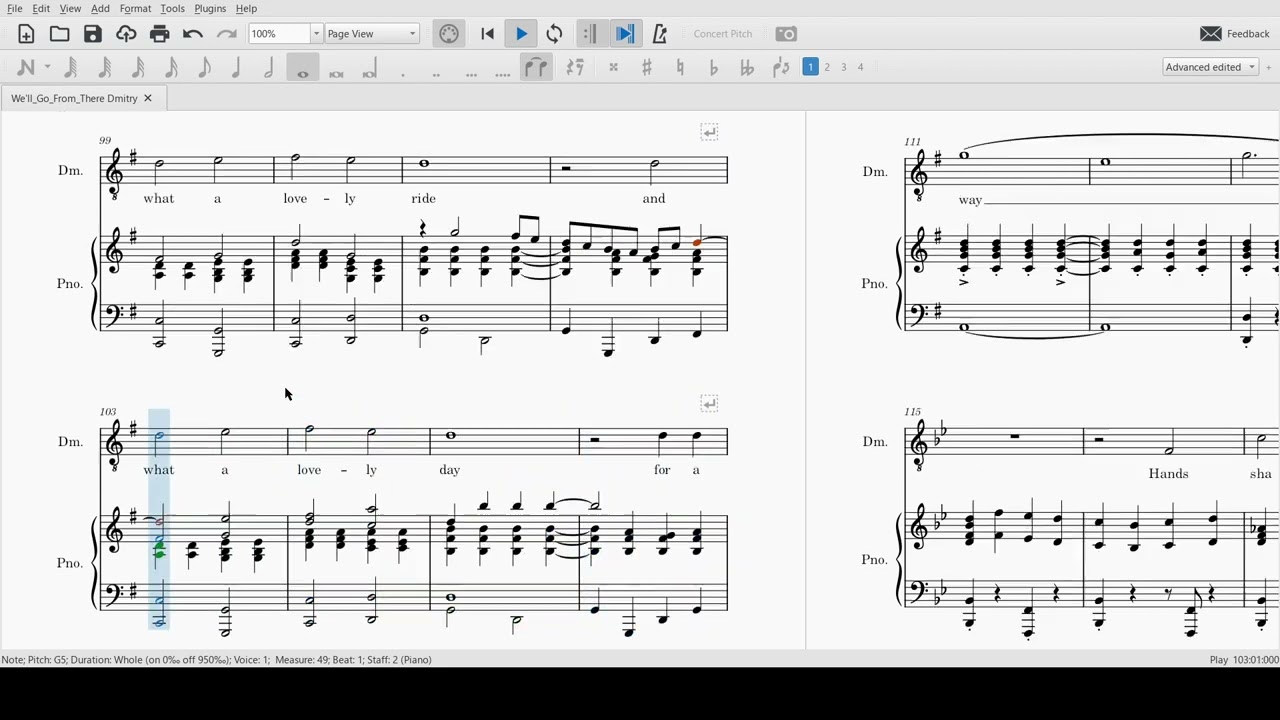Open Page View mode dropdown
This screenshot has width=1280, height=720.
pyautogui.click(x=371, y=34)
